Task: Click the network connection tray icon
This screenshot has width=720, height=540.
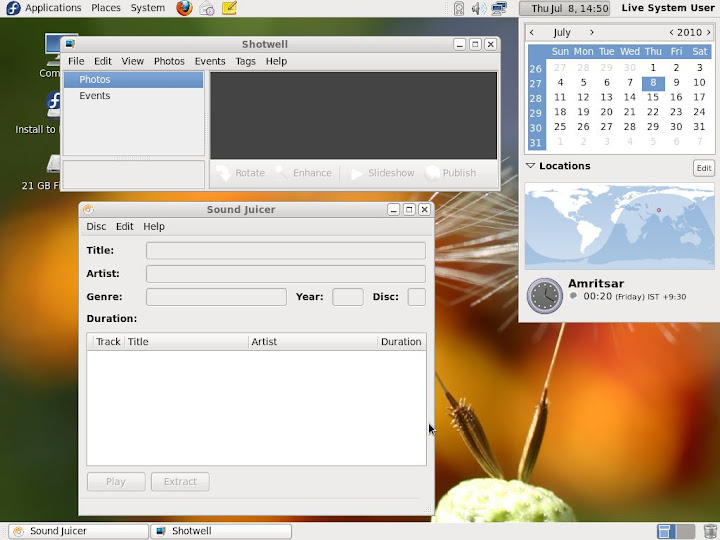Action: tap(499, 8)
